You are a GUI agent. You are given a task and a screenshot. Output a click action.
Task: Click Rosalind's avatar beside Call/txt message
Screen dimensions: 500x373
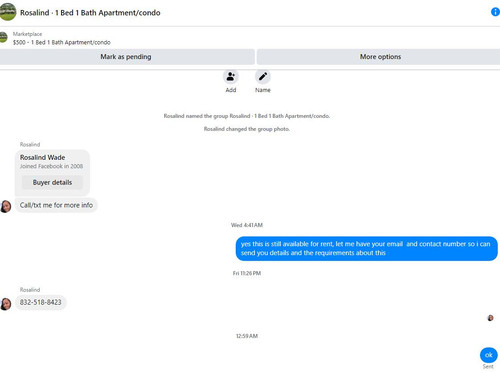(x=6, y=207)
